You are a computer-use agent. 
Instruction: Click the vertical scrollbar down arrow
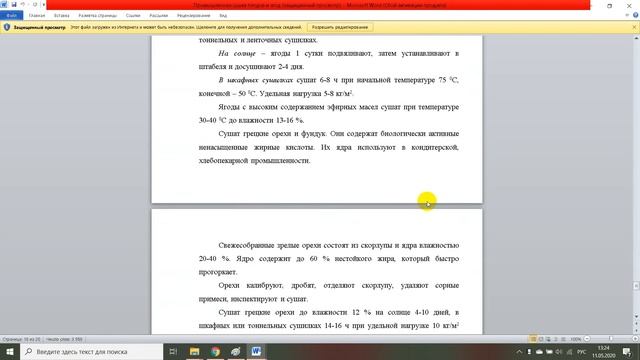pyautogui.click(x=636, y=316)
